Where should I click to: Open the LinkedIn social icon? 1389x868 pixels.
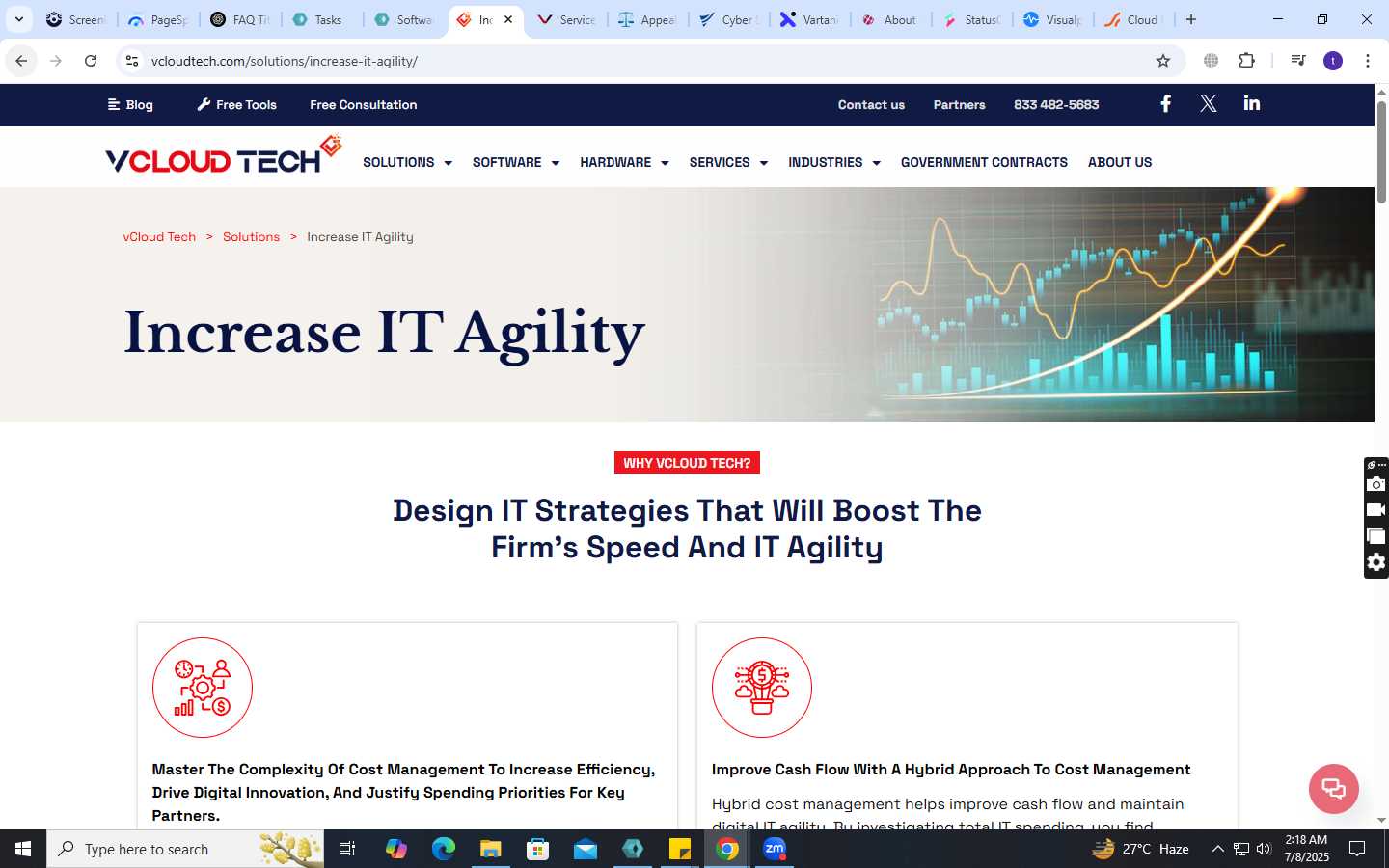tap(1251, 103)
